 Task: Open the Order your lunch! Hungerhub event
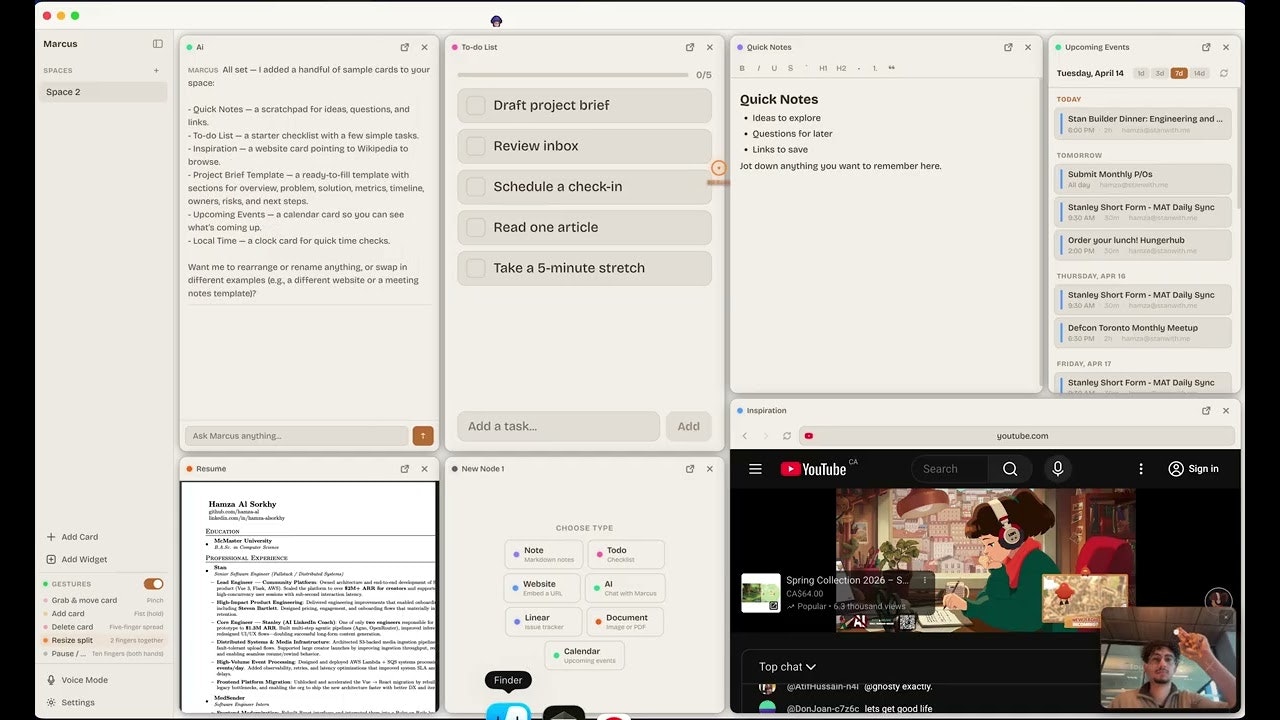[x=1143, y=245]
